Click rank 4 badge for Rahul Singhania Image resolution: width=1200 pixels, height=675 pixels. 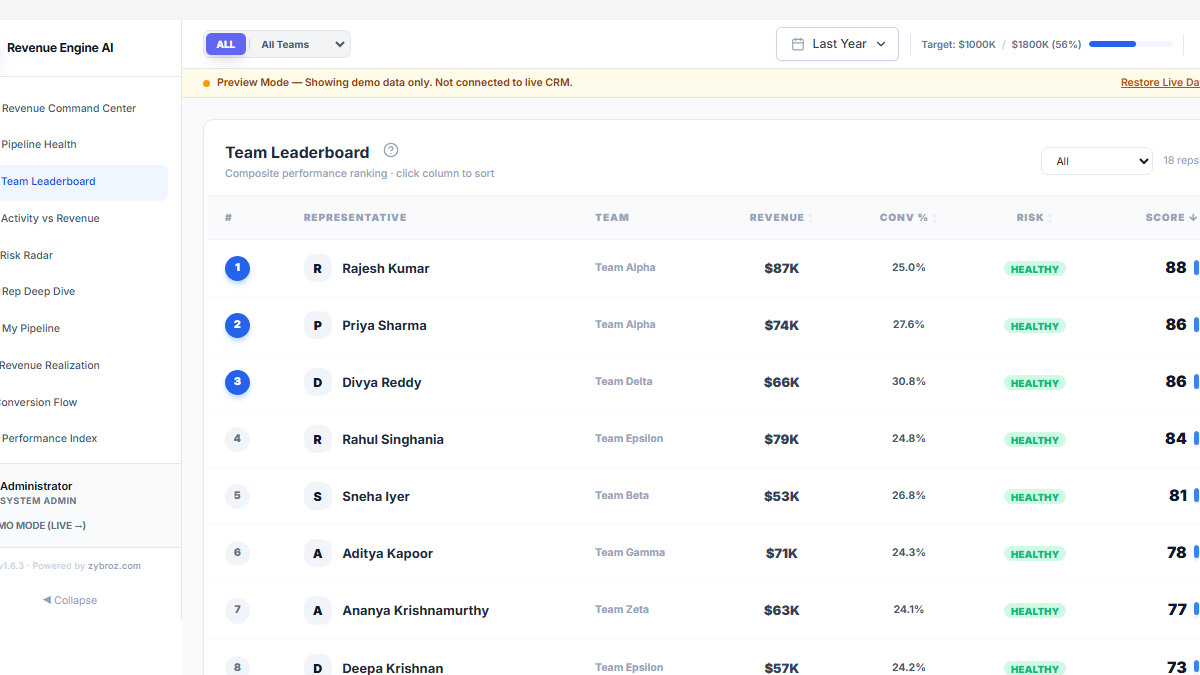[x=237, y=438]
